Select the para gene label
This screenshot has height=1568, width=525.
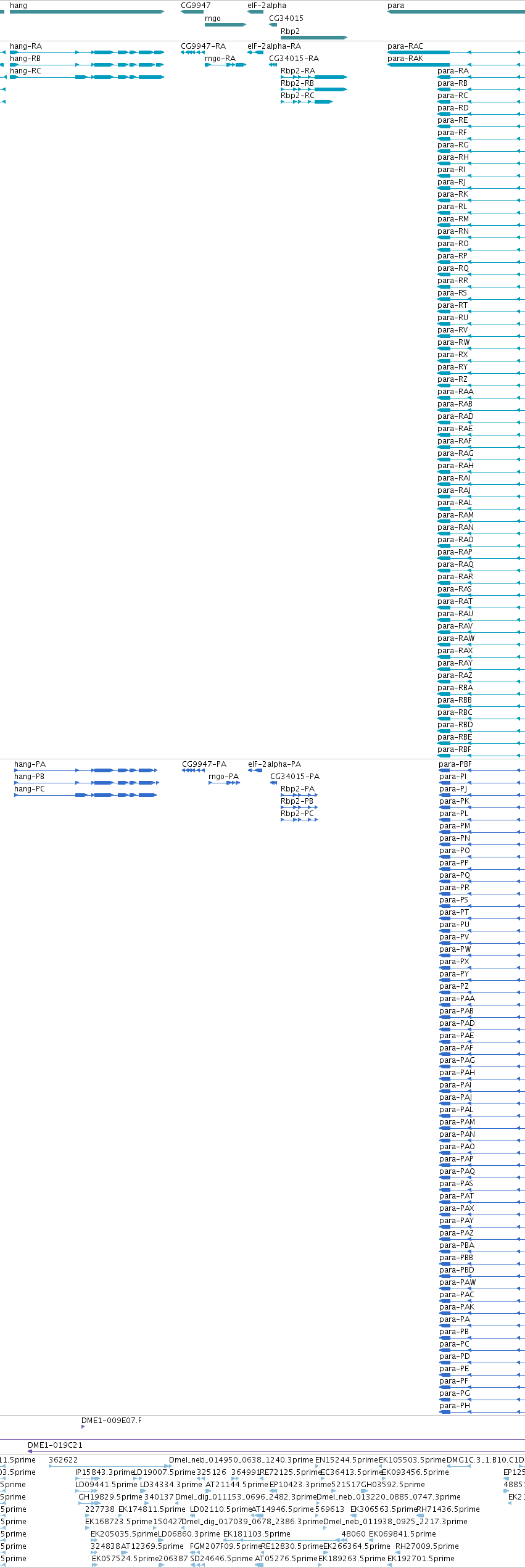[395, 6]
